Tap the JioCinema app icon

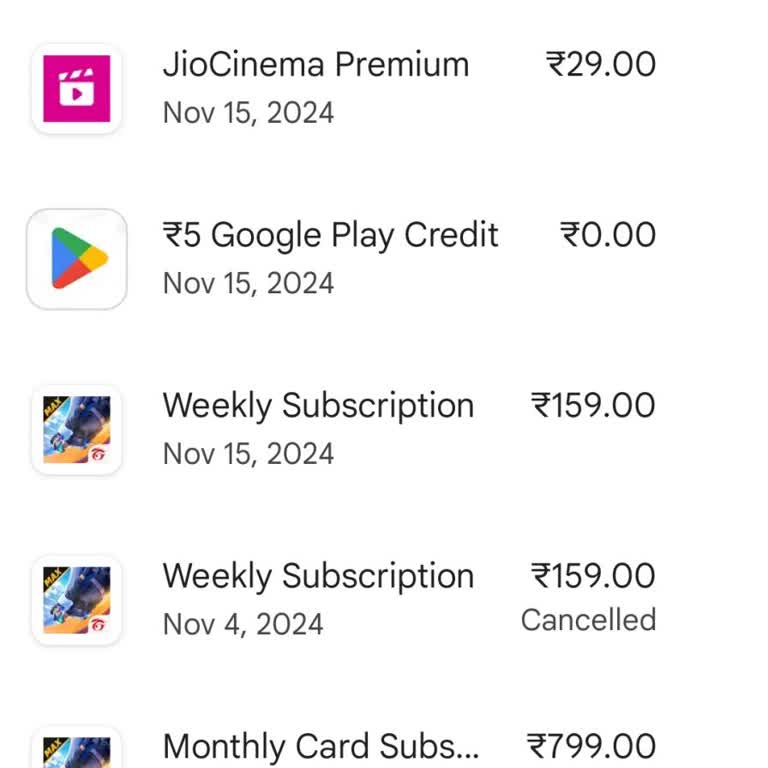[x=76, y=88]
